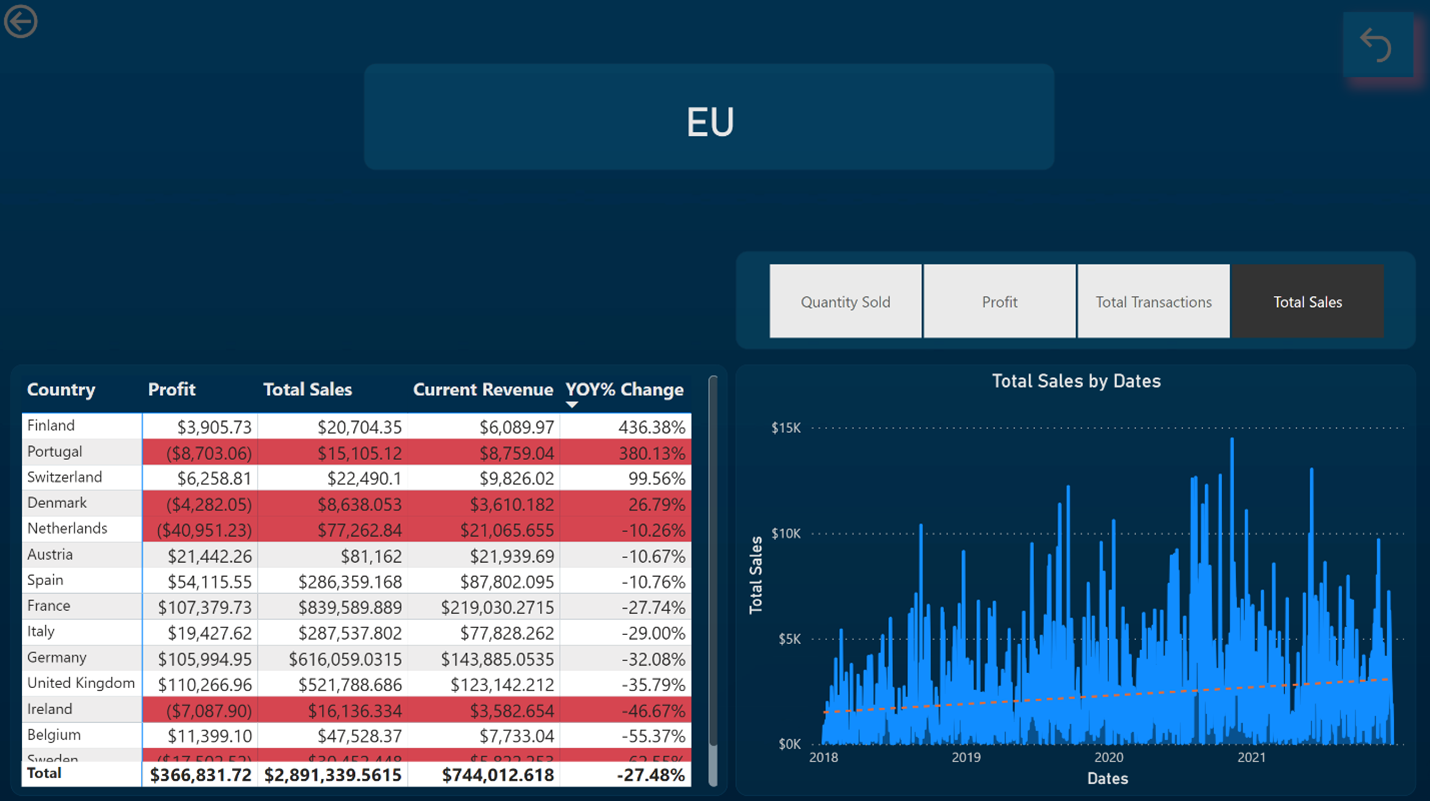
Task: Select the Total Sales button
Action: (1307, 302)
